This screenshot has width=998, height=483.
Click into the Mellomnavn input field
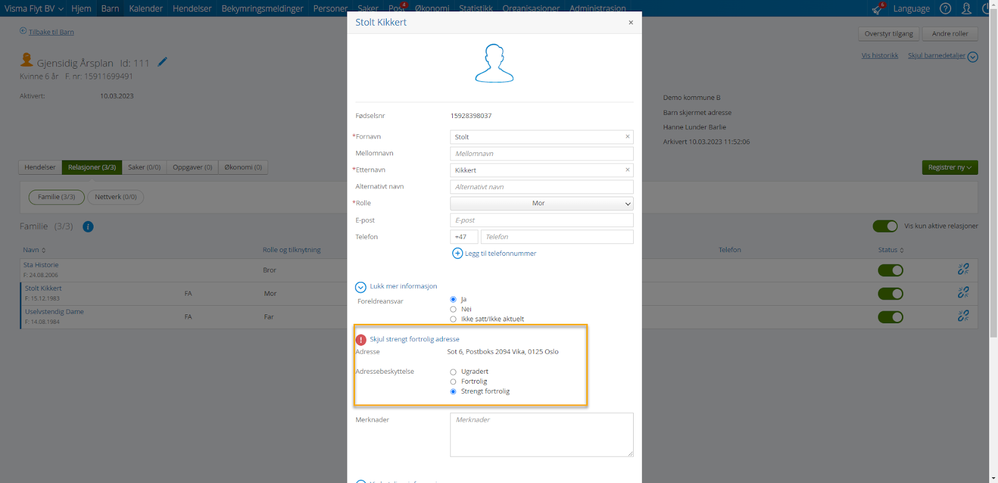(x=542, y=153)
